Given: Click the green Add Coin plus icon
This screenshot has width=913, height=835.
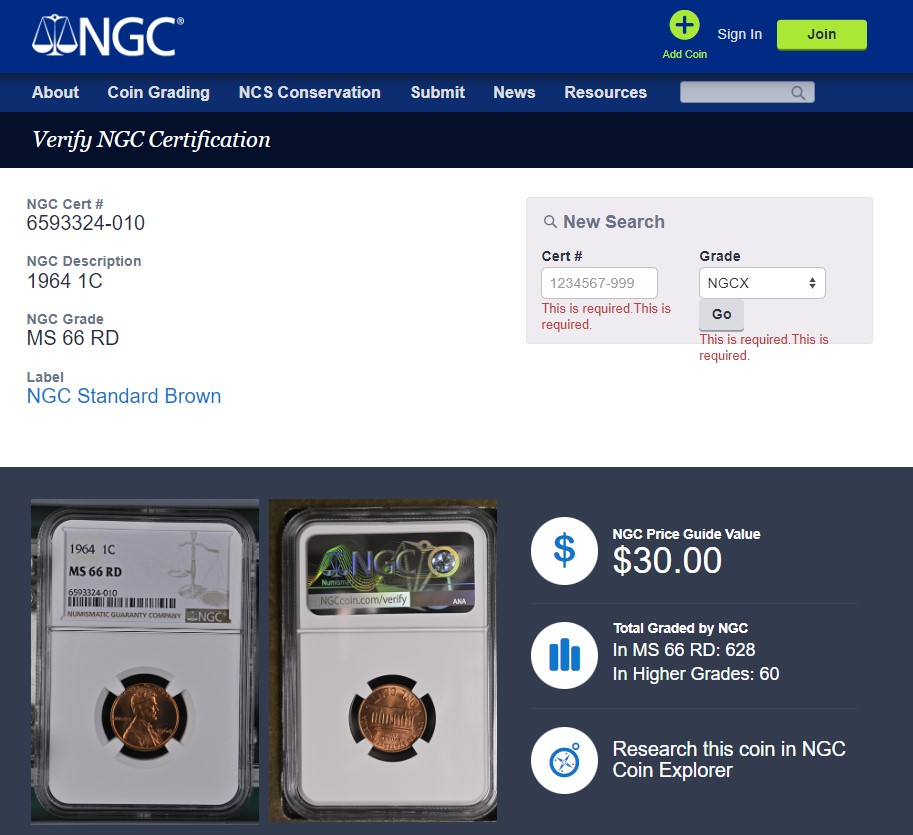Looking at the screenshot, I should pyautogui.click(x=684, y=26).
